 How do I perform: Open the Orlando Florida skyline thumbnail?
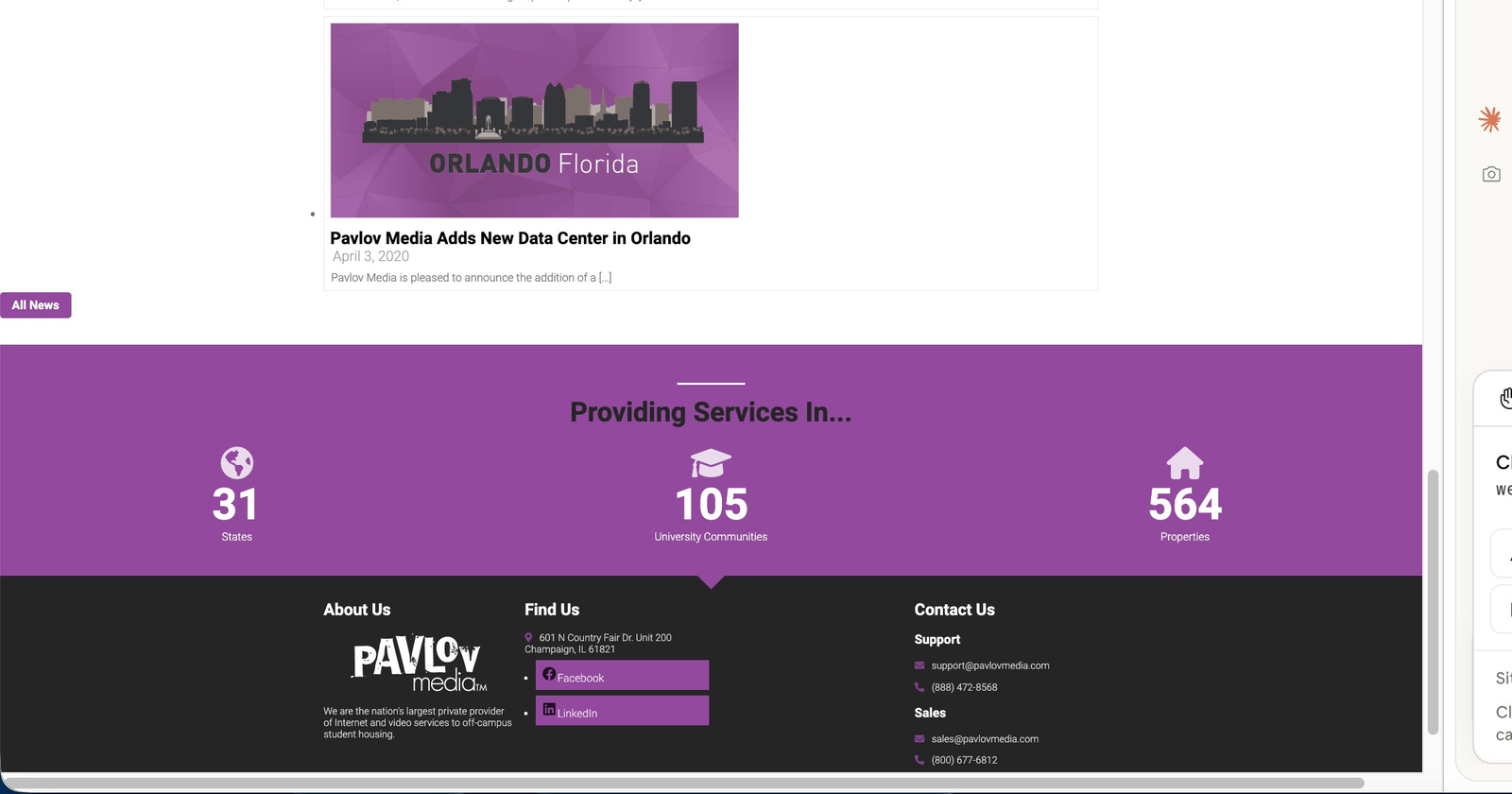click(534, 120)
